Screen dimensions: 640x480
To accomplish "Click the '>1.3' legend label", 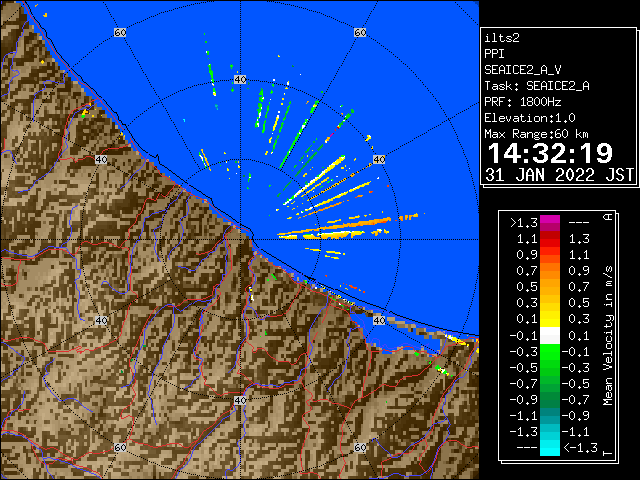I will point(524,223).
